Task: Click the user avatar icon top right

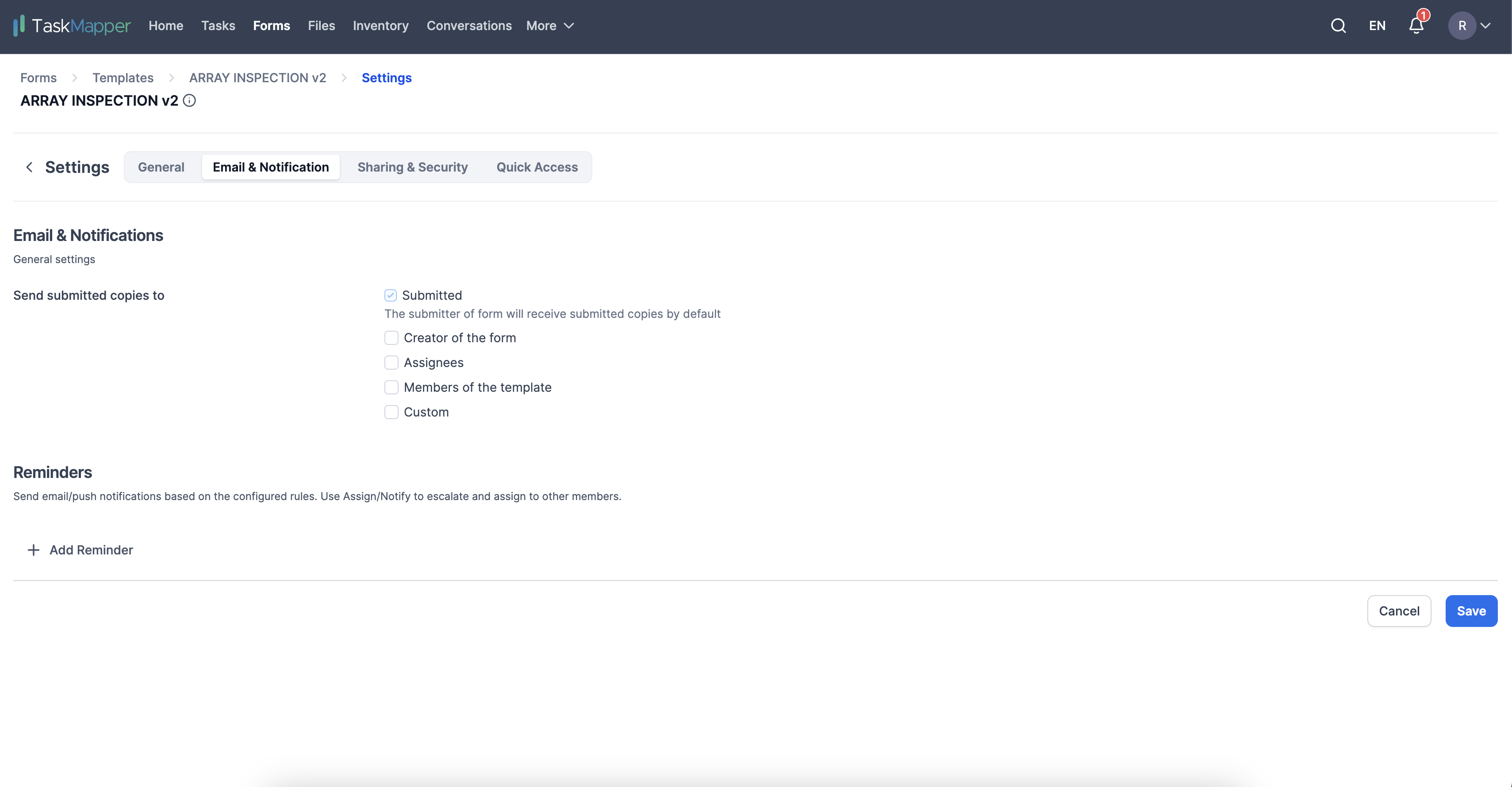Action: 1461,24
